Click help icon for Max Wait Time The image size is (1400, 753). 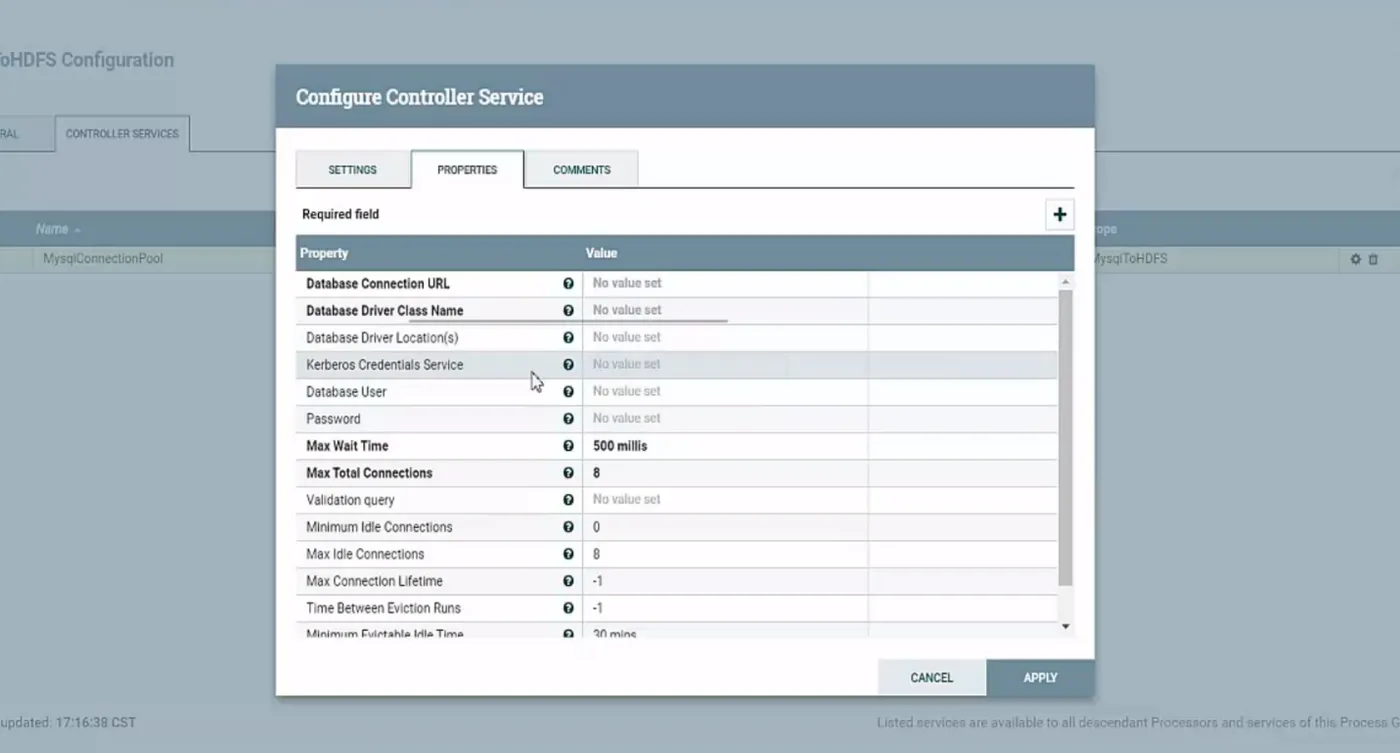(x=568, y=446)
